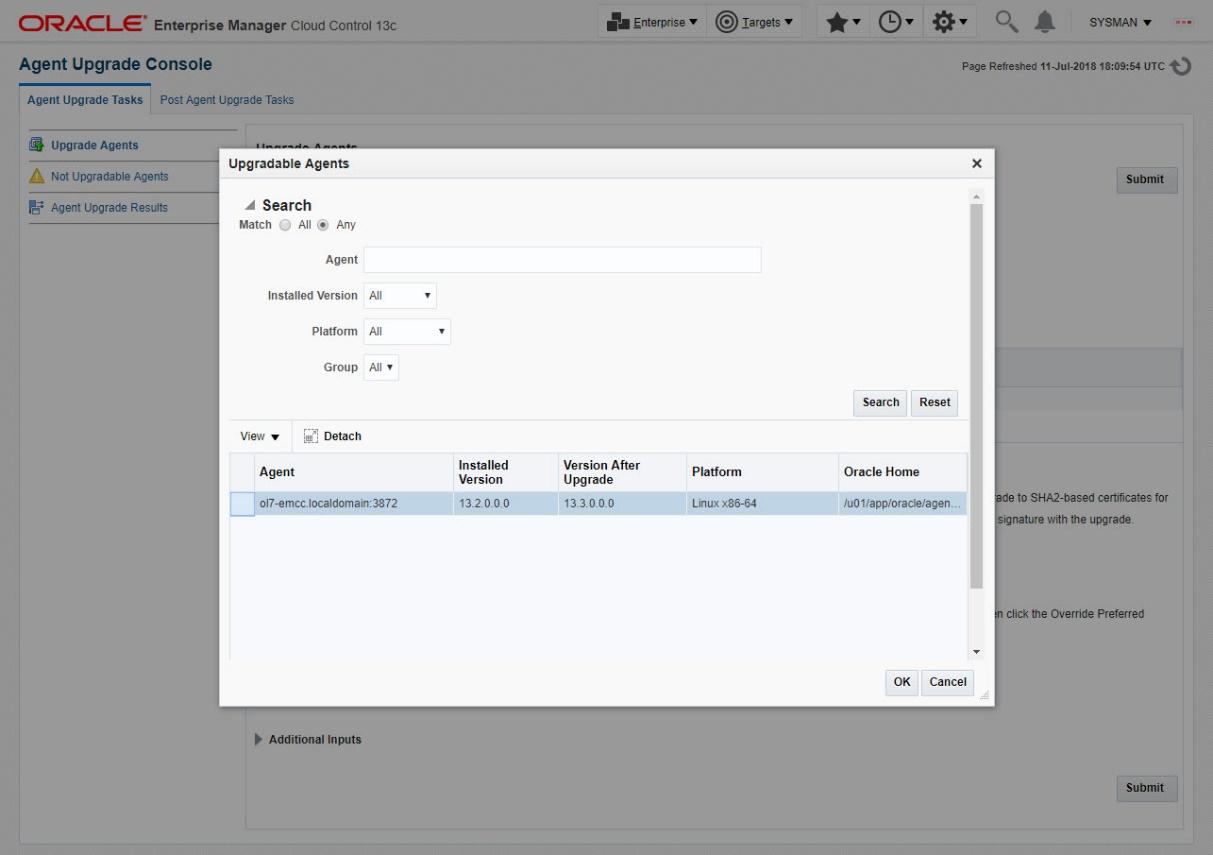Click the warning icon for Not Upgradable Agents
Screen dimensions: 1213x855
pyautogui.click(x=37, y=177)
